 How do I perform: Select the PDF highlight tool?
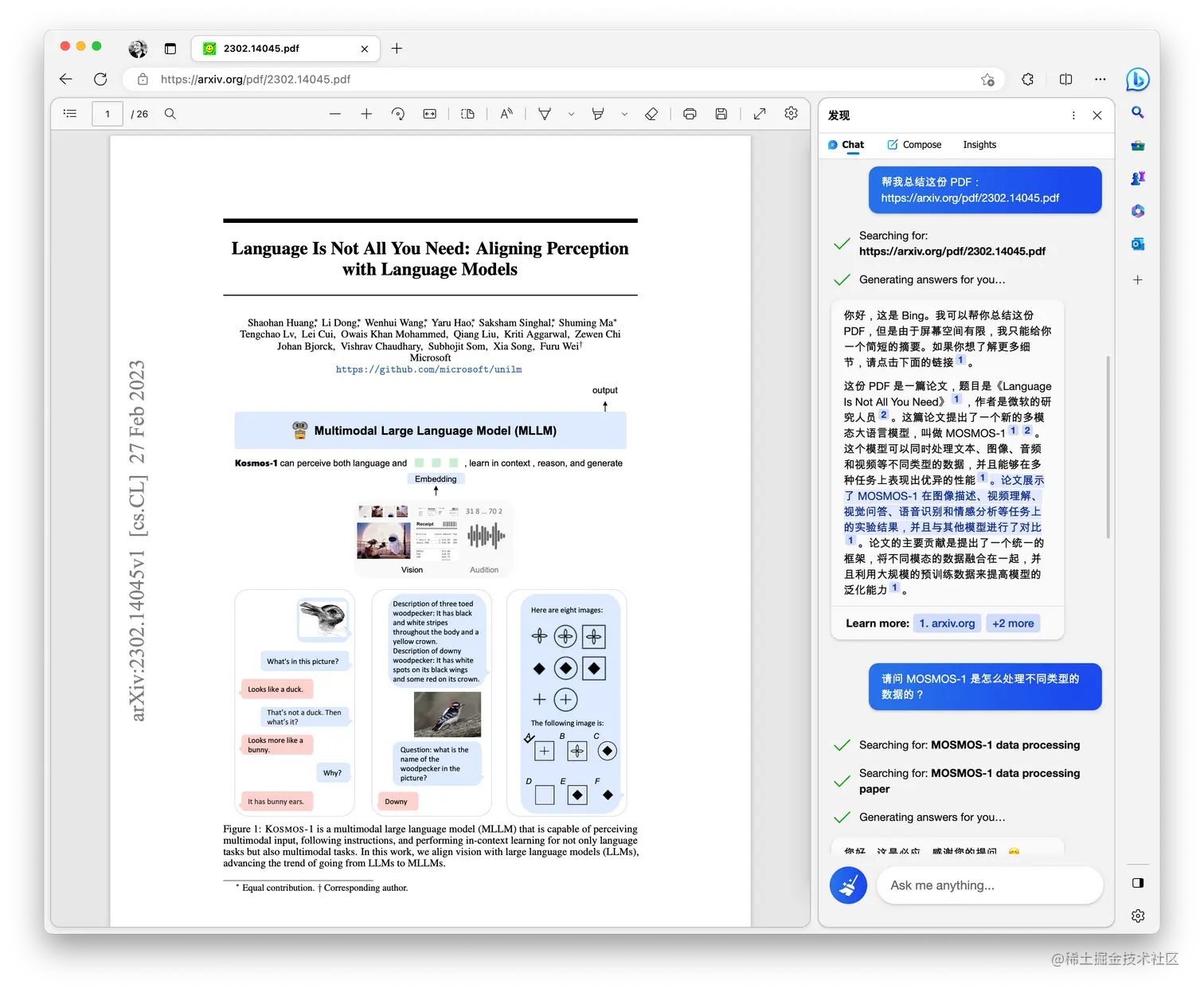tap(598, 114)
